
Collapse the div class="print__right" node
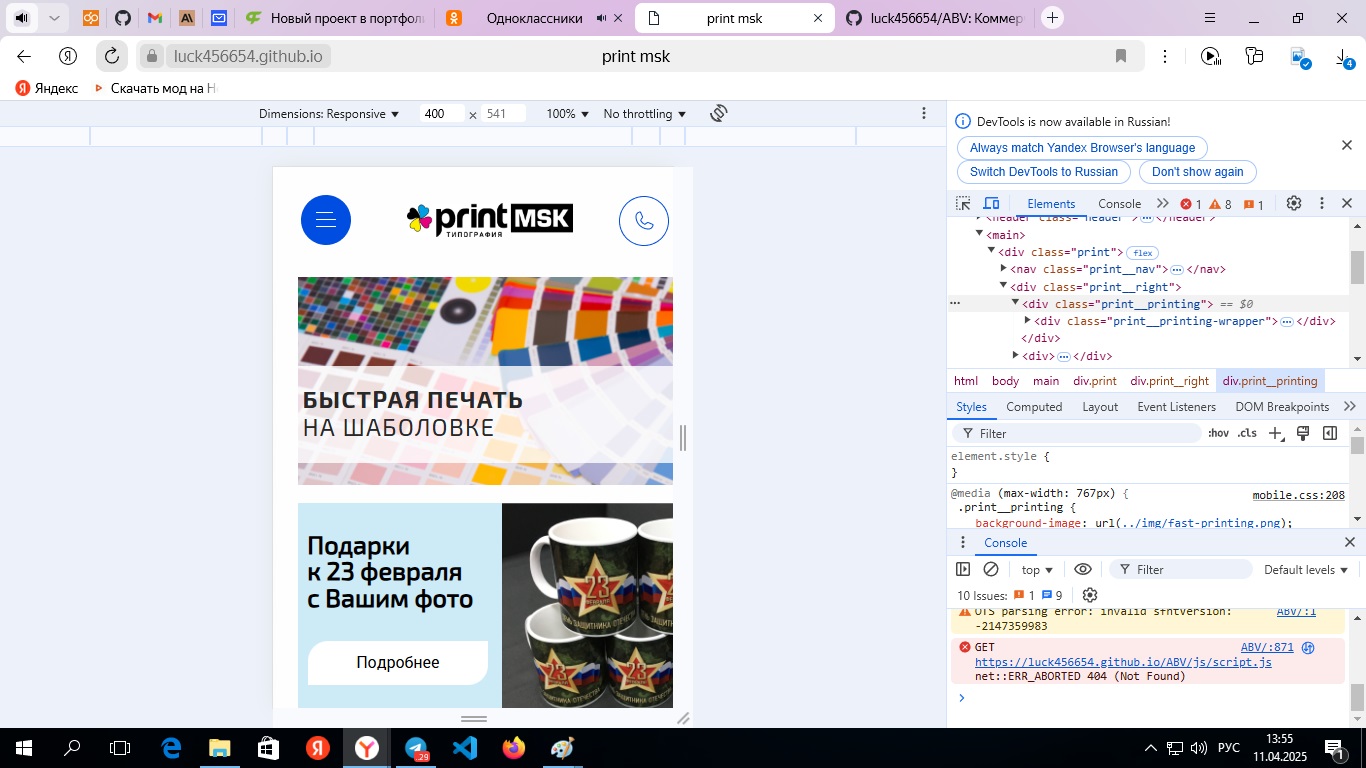(x=1004, y=287)
